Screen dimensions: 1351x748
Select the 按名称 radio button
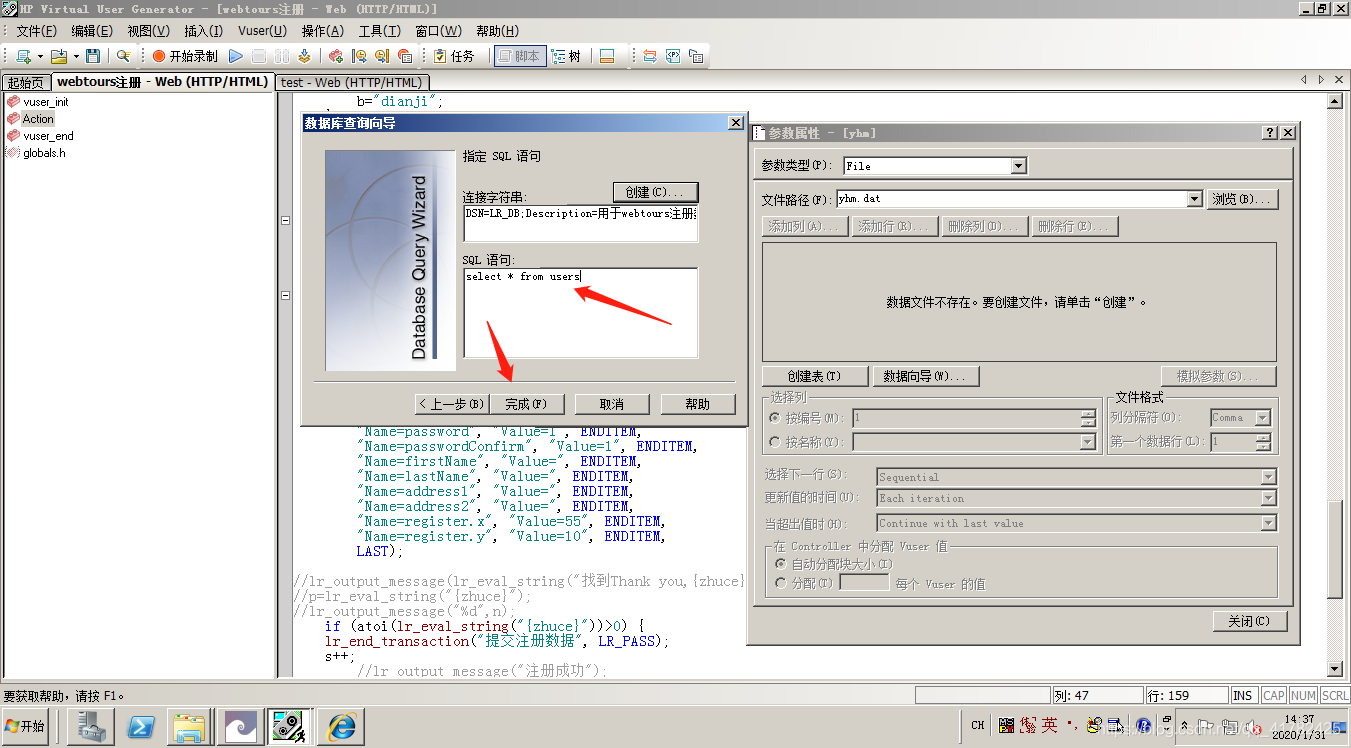[x=774, y=441]
